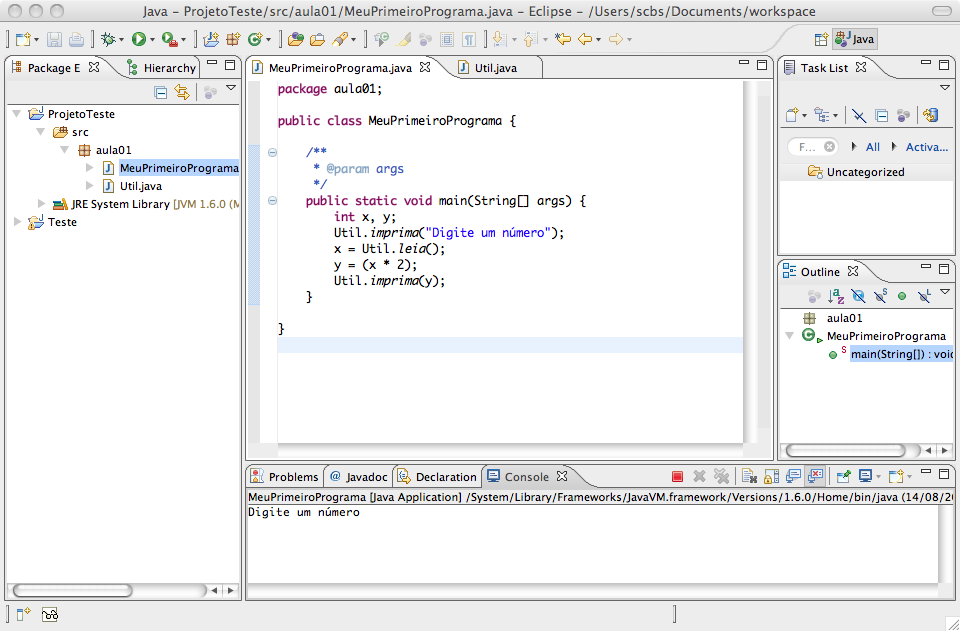Click the Clear Console icon
The width and height of the screenshot is (960, 631).
click(746, 477)
